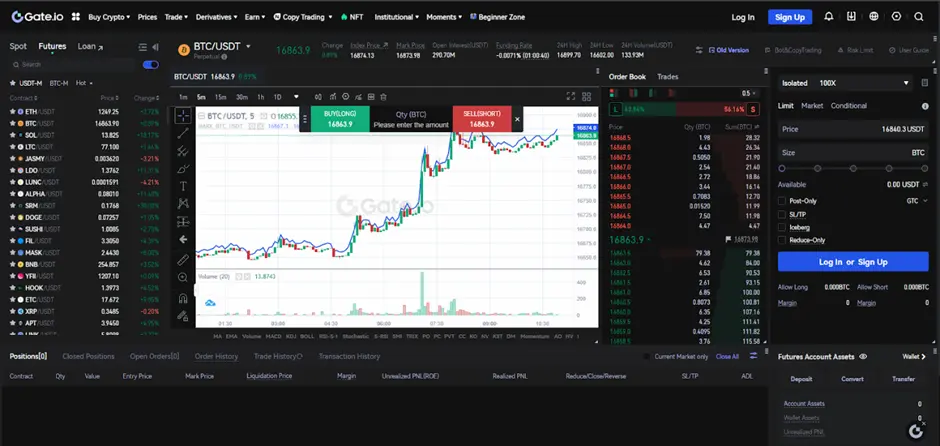
Task: Expand more chart timeframes dropdown
Action: [x=296, y=97]
